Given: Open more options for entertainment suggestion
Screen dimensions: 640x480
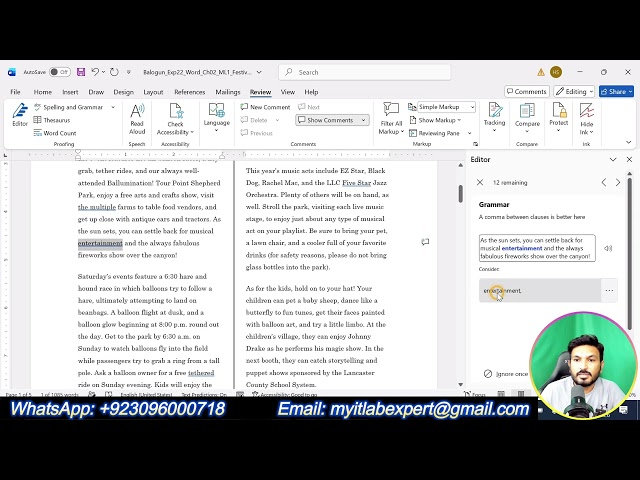Looking at the screenshot, I should pos(609,291).
